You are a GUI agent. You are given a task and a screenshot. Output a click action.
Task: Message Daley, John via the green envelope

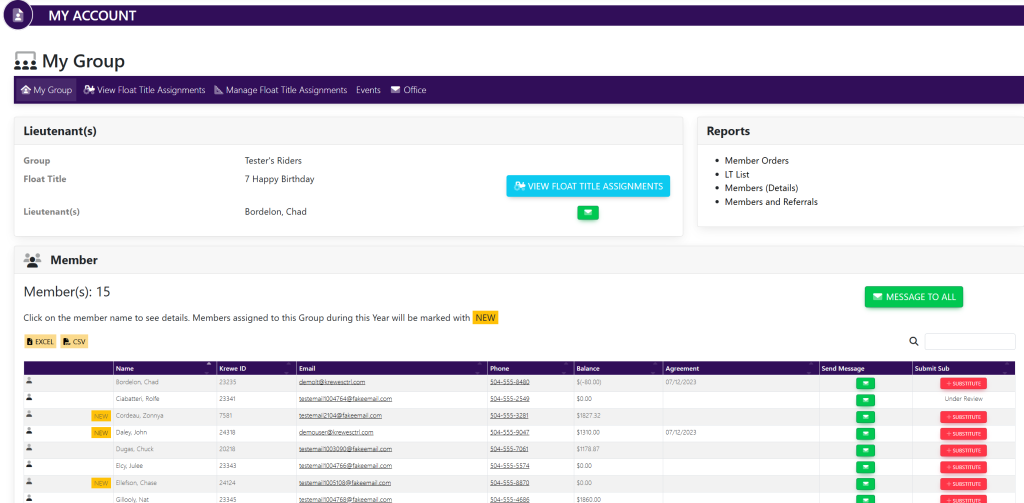866,433
